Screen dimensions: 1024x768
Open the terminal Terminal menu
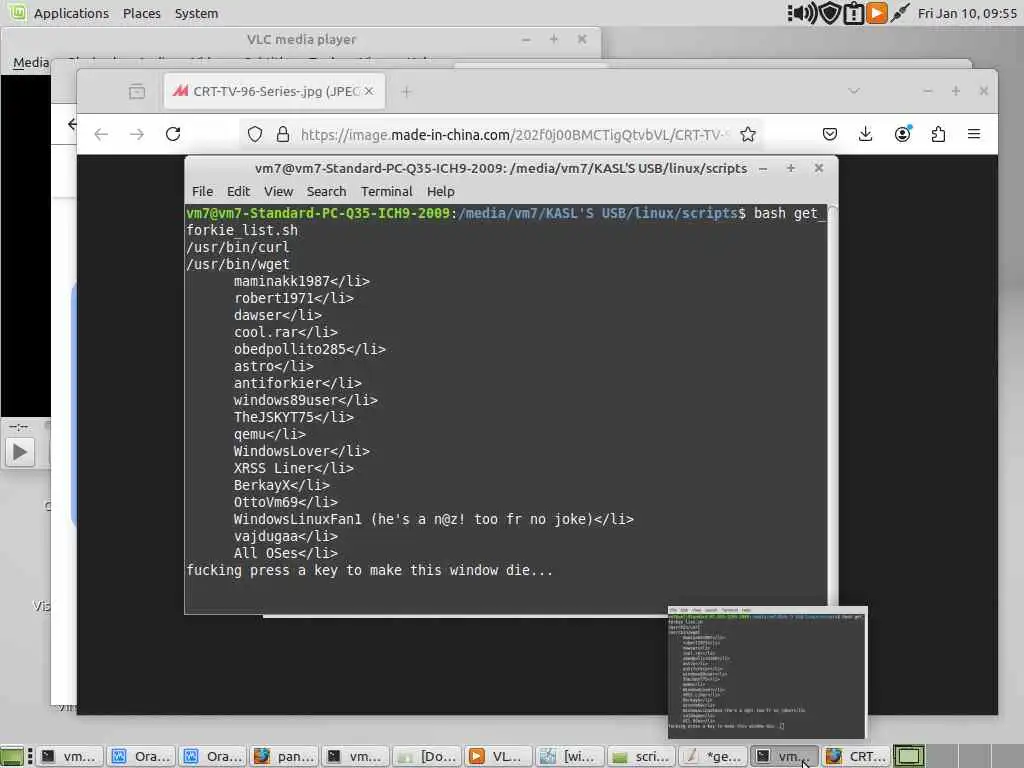click(387, 191)
